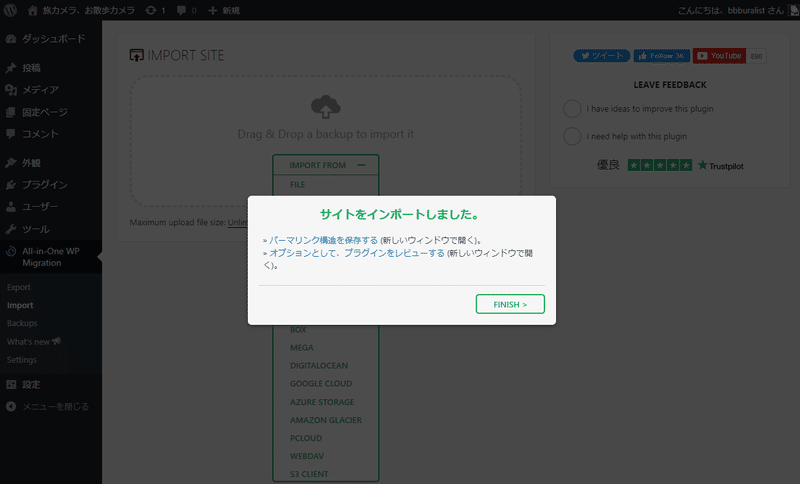This screenshot has width=800, height=484.
Task: Choose AZURE STORAGE import source
Action: [322, 402]
